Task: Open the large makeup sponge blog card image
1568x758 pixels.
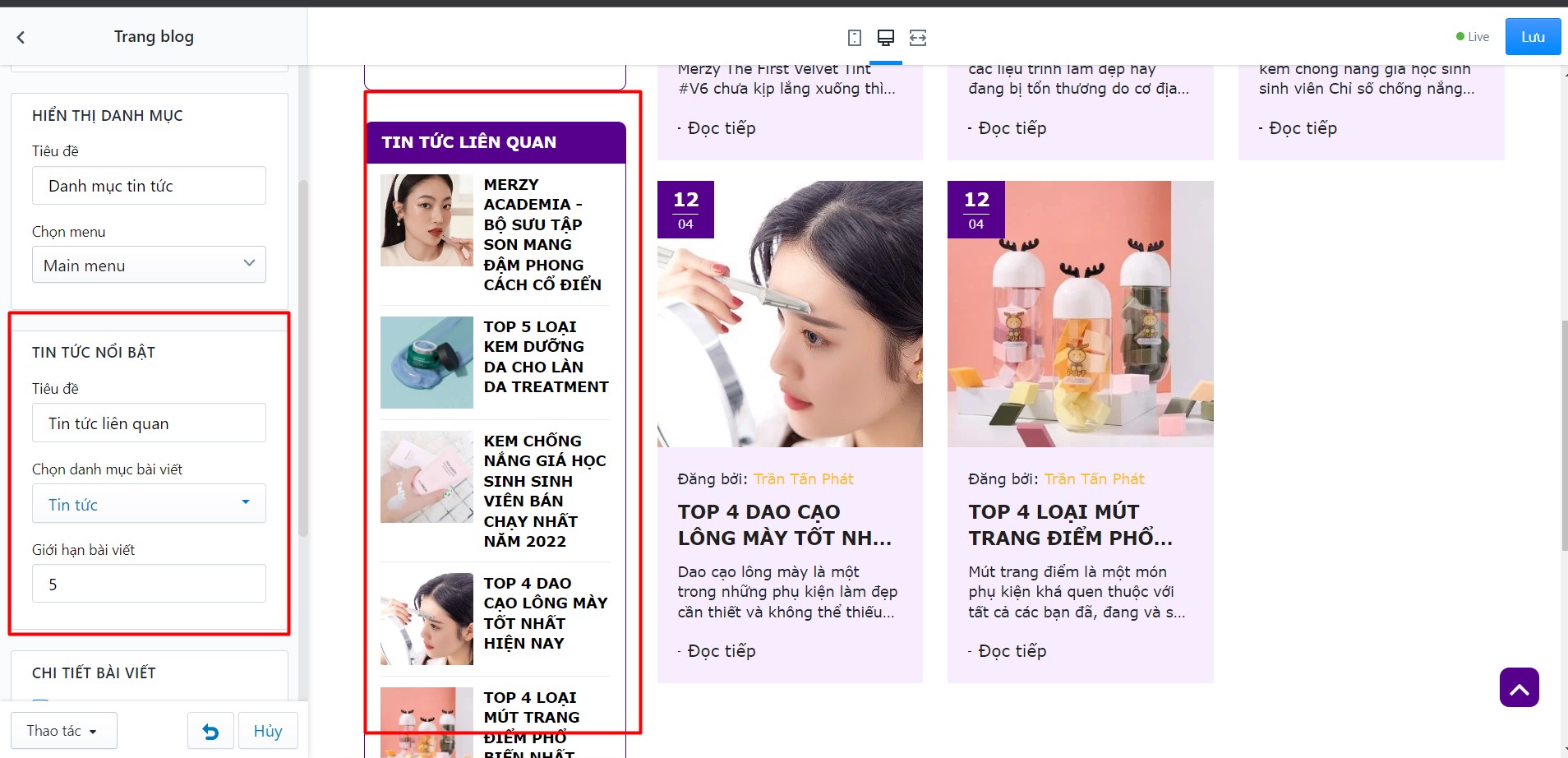Action: coord(1080,314)
